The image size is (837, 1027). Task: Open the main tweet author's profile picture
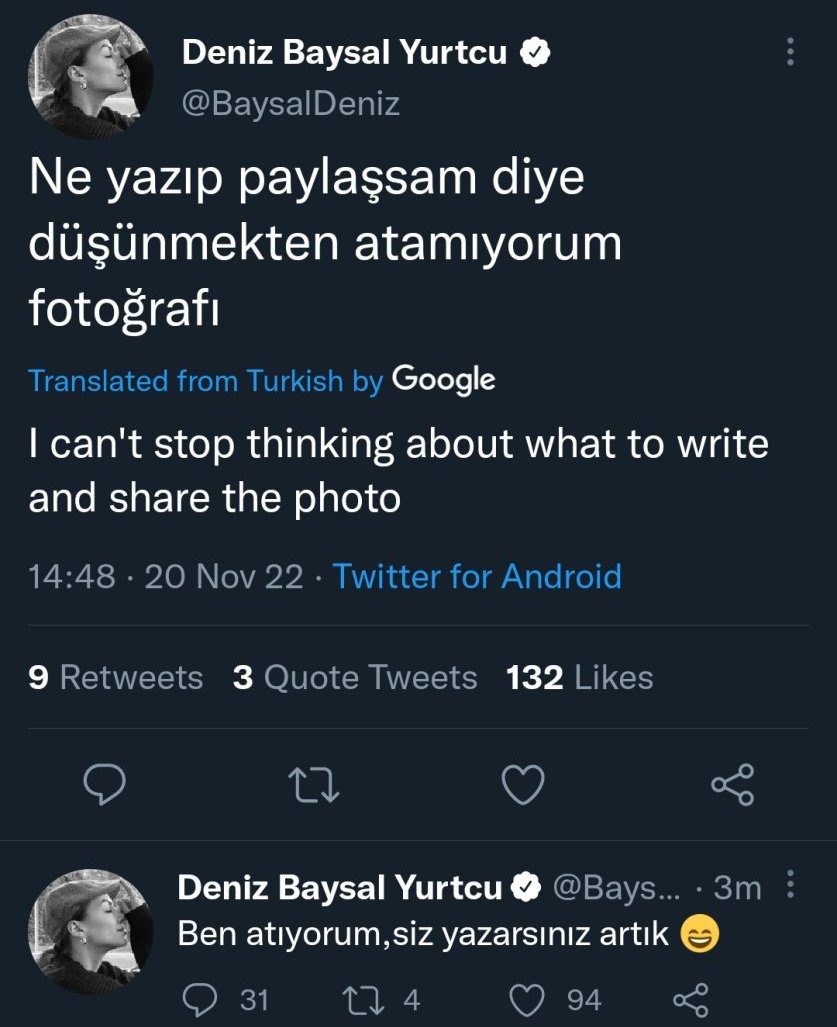(91, 77)
